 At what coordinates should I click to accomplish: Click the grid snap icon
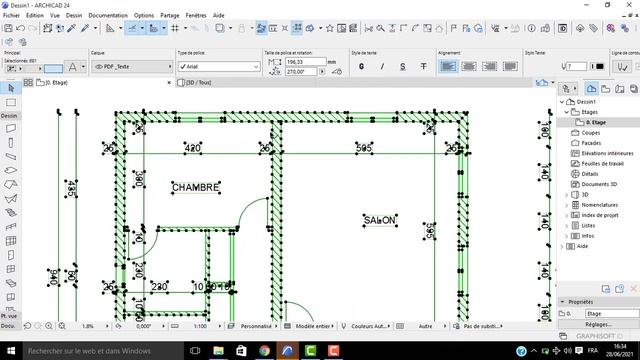pyautogui.click(x=175, y=28)
